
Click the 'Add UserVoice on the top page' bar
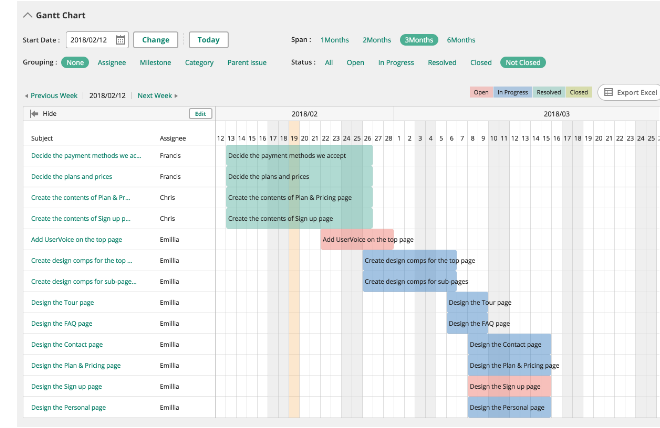341,239
